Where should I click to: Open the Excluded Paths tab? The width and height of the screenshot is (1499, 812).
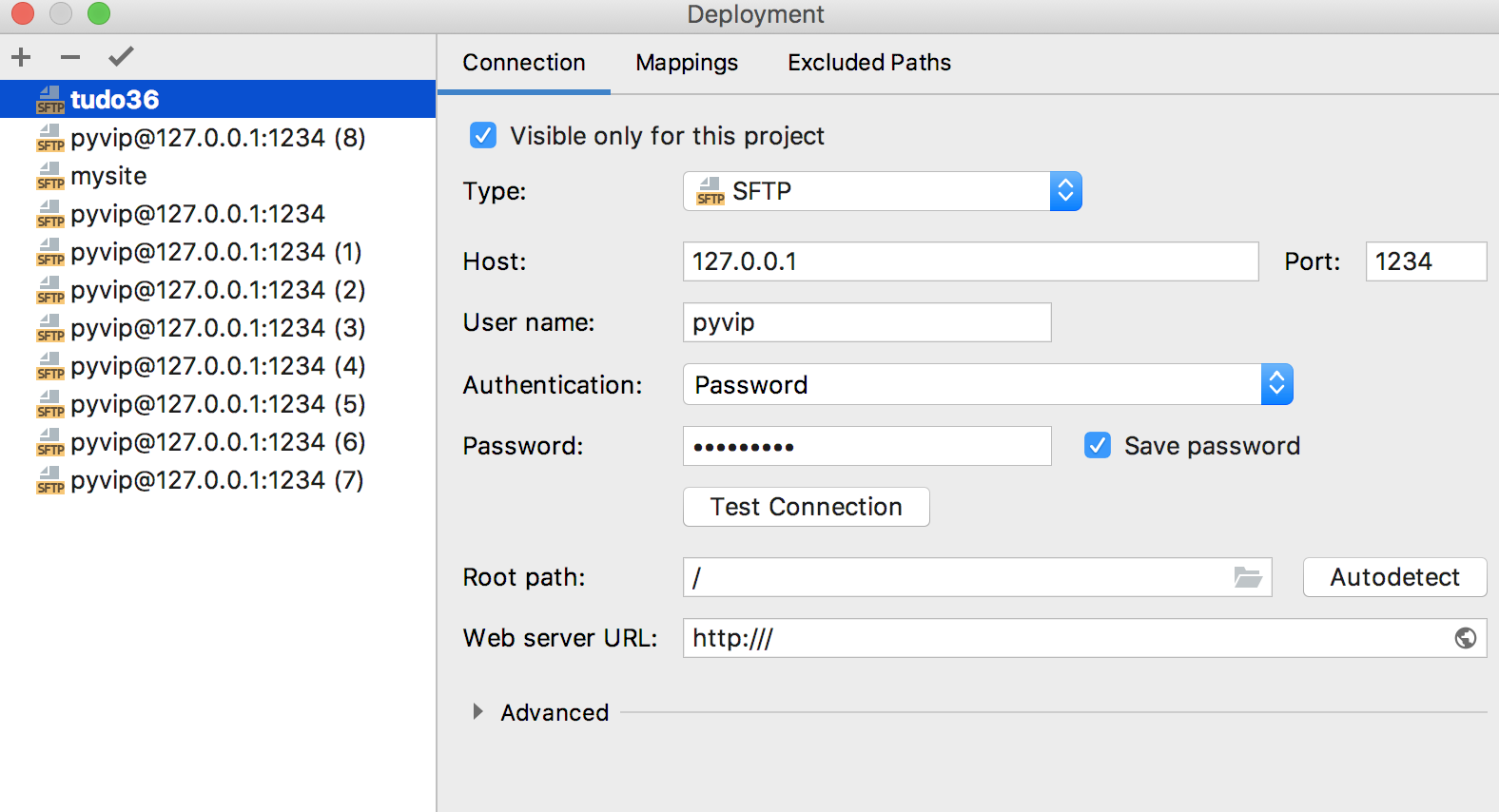868,63
